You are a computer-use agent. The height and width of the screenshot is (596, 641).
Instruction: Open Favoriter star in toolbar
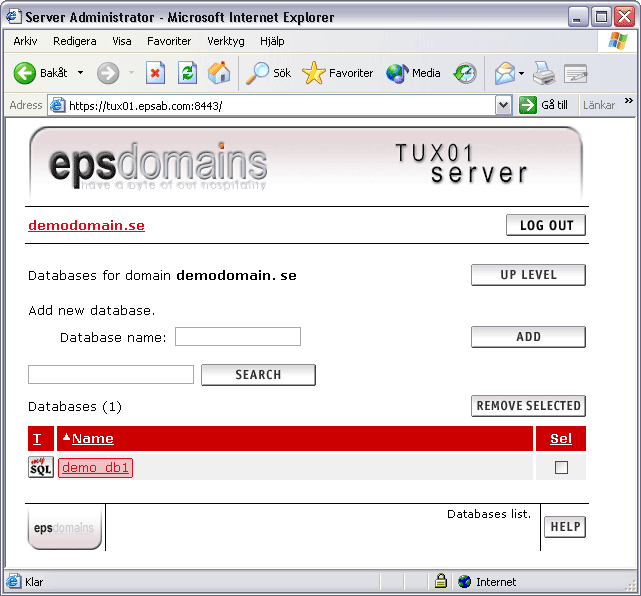[338, 73]
